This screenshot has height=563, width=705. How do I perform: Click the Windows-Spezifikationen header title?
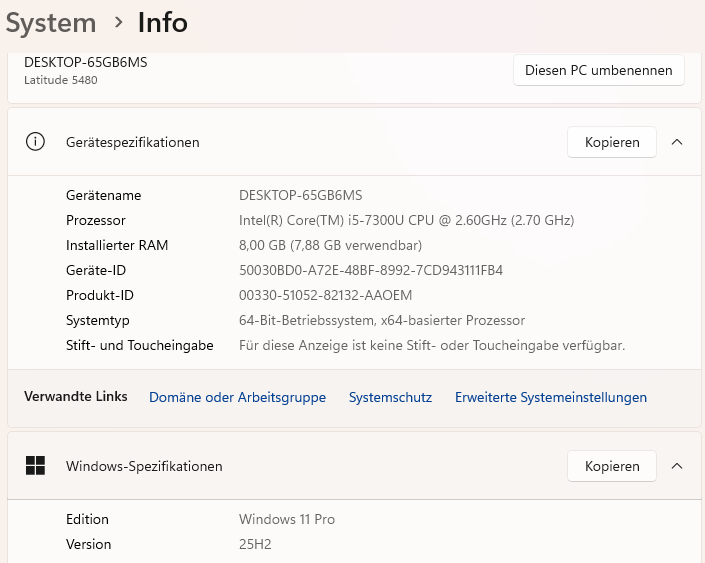144,466
